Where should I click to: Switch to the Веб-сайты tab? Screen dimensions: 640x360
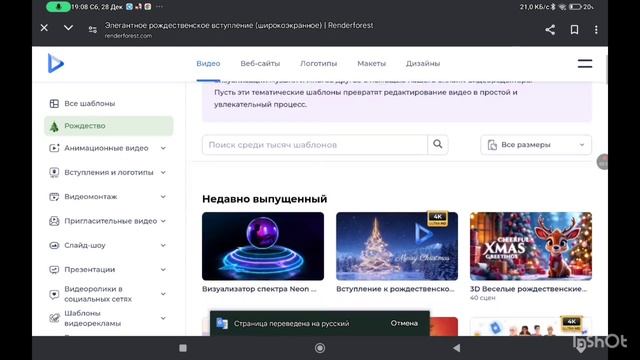tap(260, 64)
